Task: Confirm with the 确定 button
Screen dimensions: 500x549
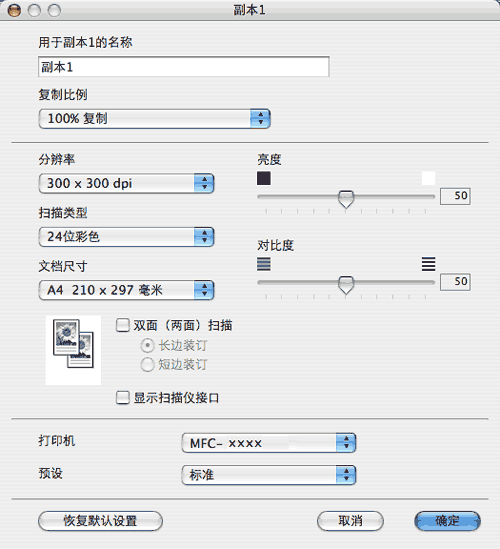Action: coord(447,521)
